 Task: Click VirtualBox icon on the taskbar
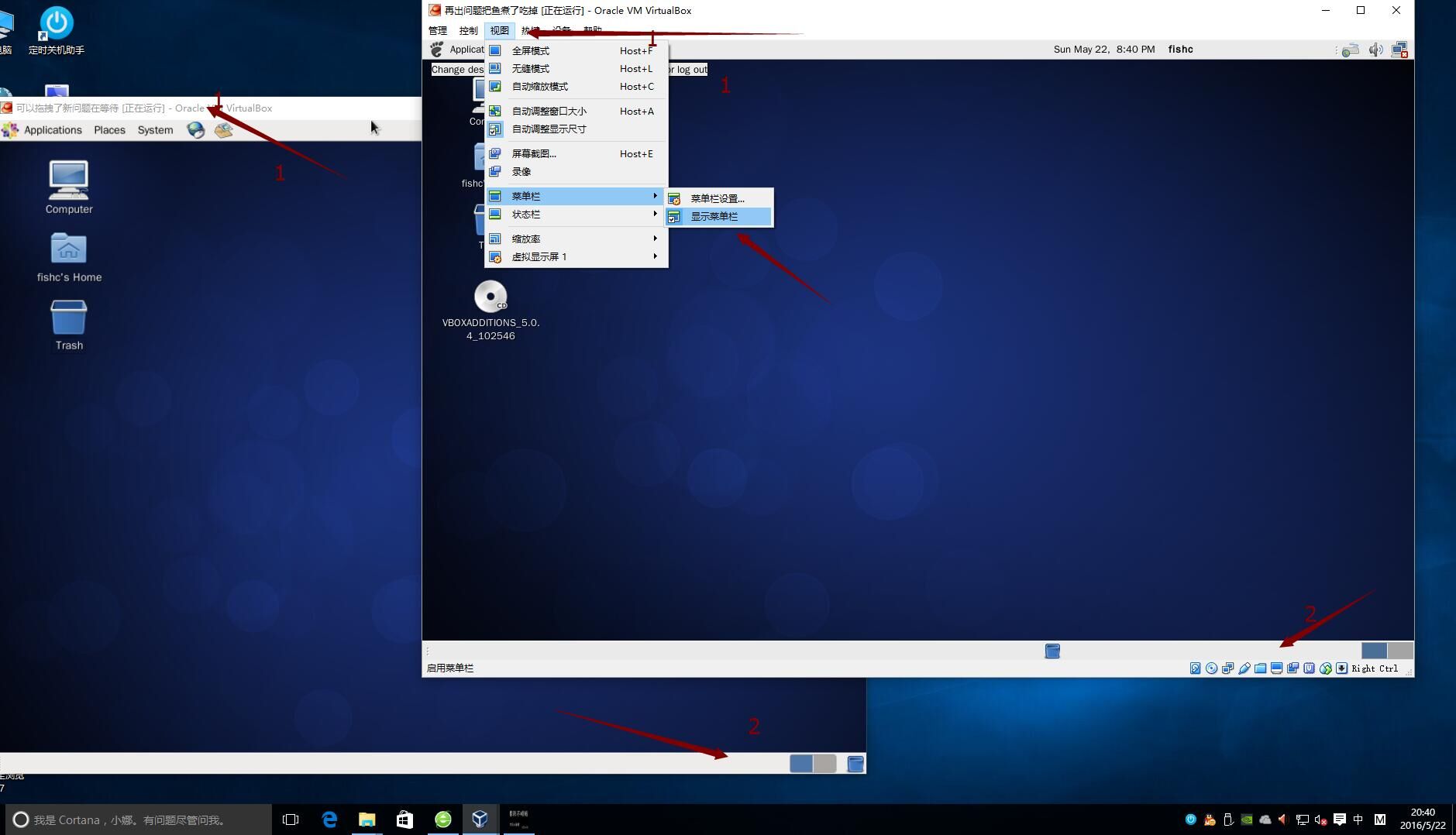[x=480, y=820]
